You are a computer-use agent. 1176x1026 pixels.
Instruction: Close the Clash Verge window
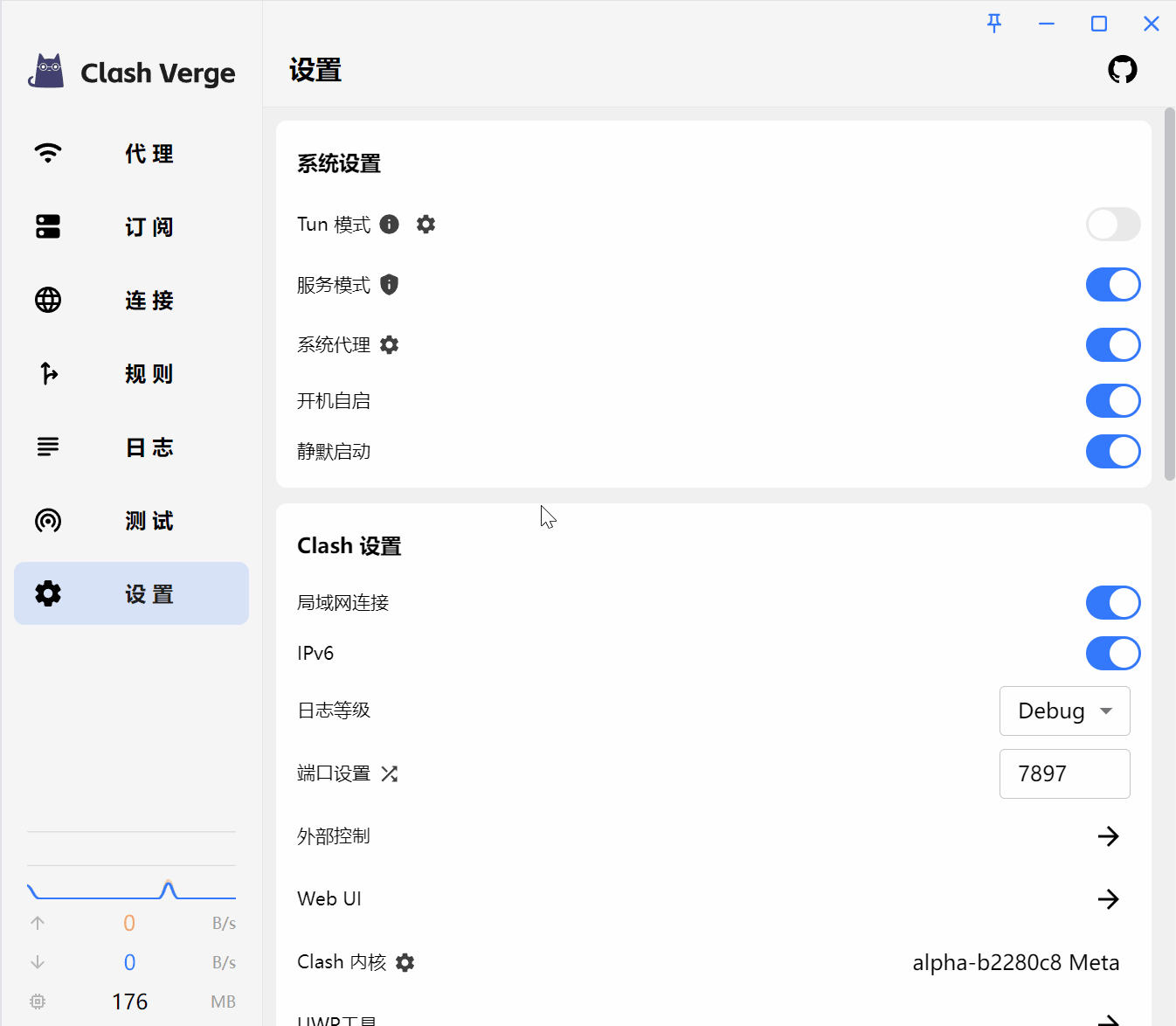coord(1152,24)
